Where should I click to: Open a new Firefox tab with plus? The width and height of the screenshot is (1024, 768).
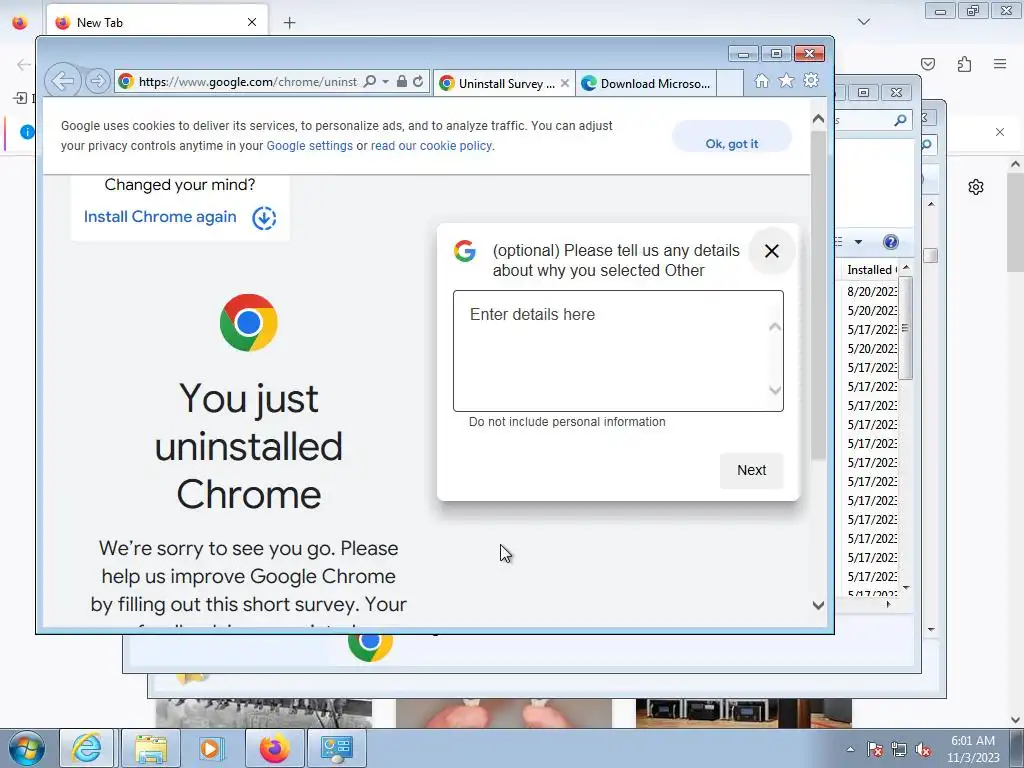coord(289,23)
